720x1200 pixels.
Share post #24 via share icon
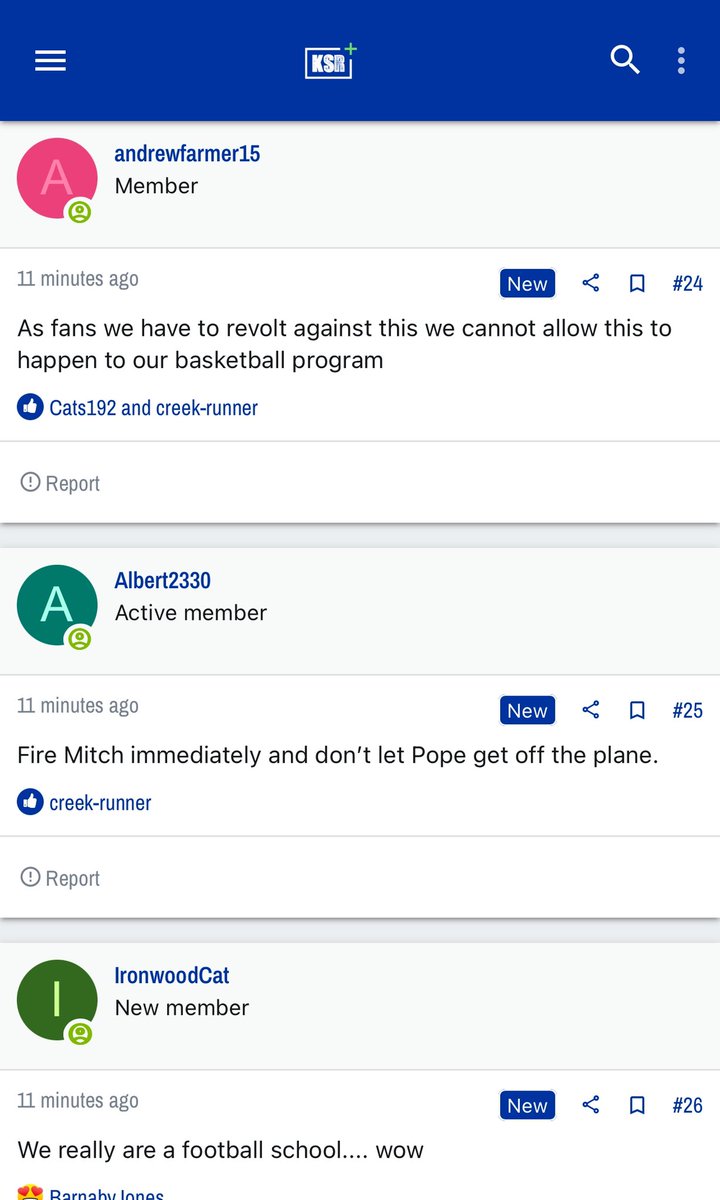click(x=590, y=283)
